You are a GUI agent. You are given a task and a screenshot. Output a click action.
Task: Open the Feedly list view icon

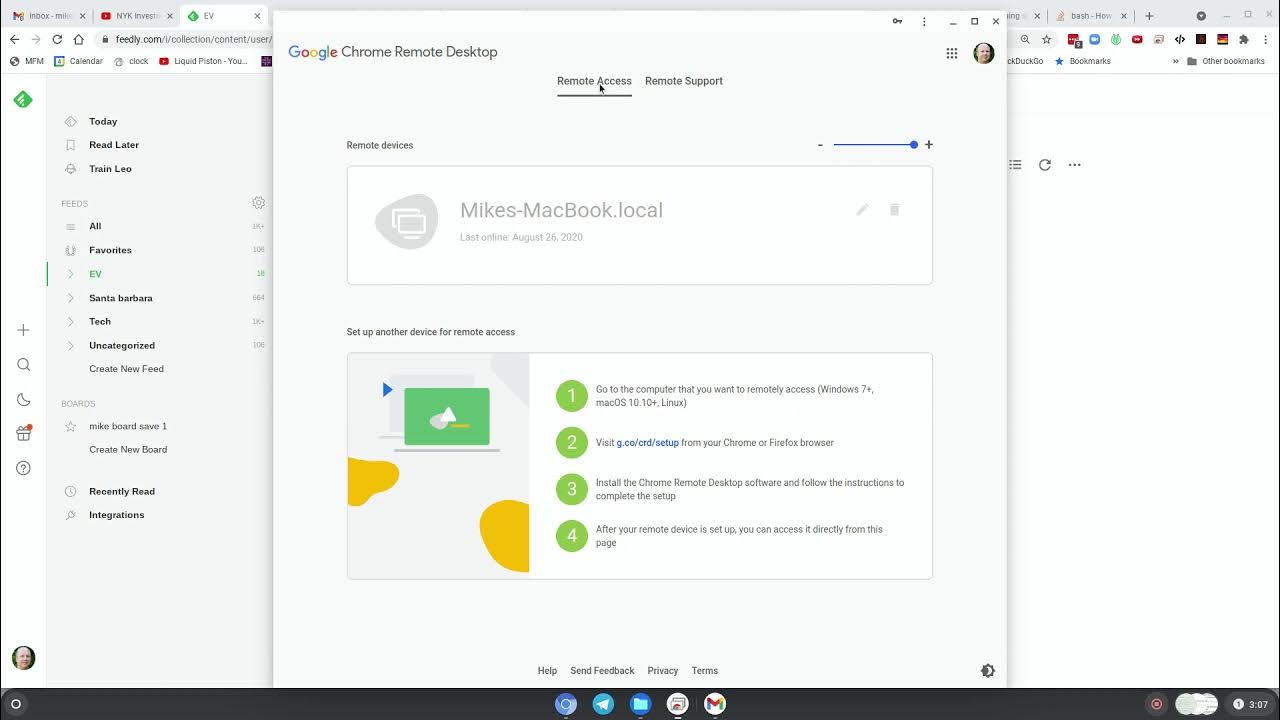tap(1015, 165)
